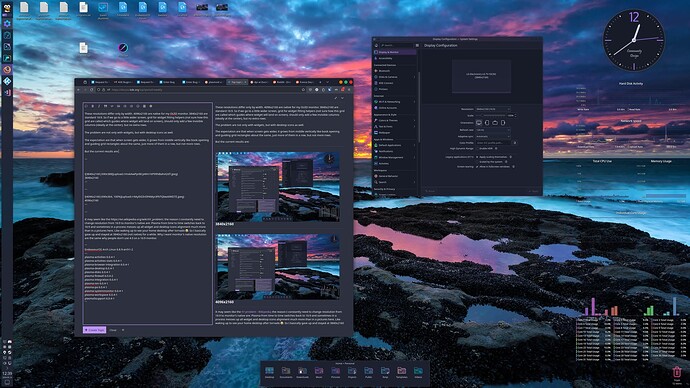The image size is (690, 388).
Task: Open General Behavior in settings sidebar
Action: tap(395, 176)
